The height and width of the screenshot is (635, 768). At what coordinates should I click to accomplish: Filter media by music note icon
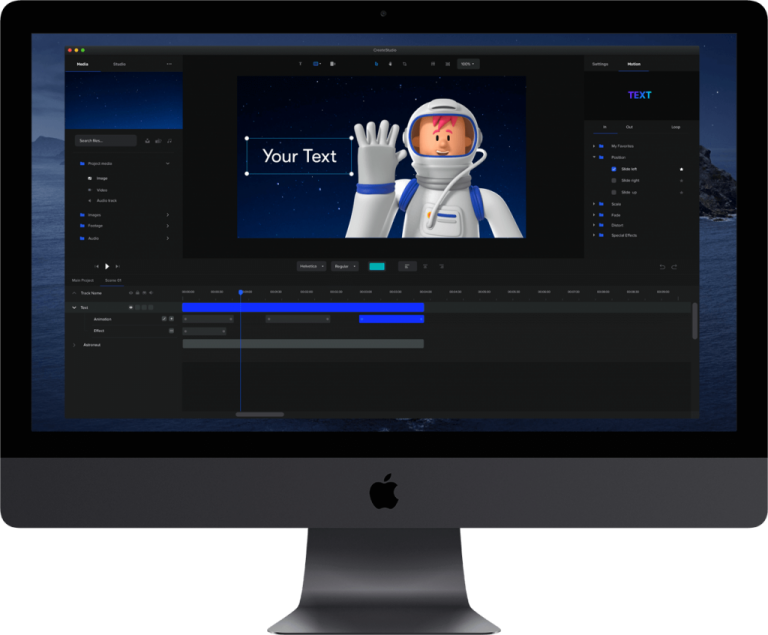coord(168,141)
